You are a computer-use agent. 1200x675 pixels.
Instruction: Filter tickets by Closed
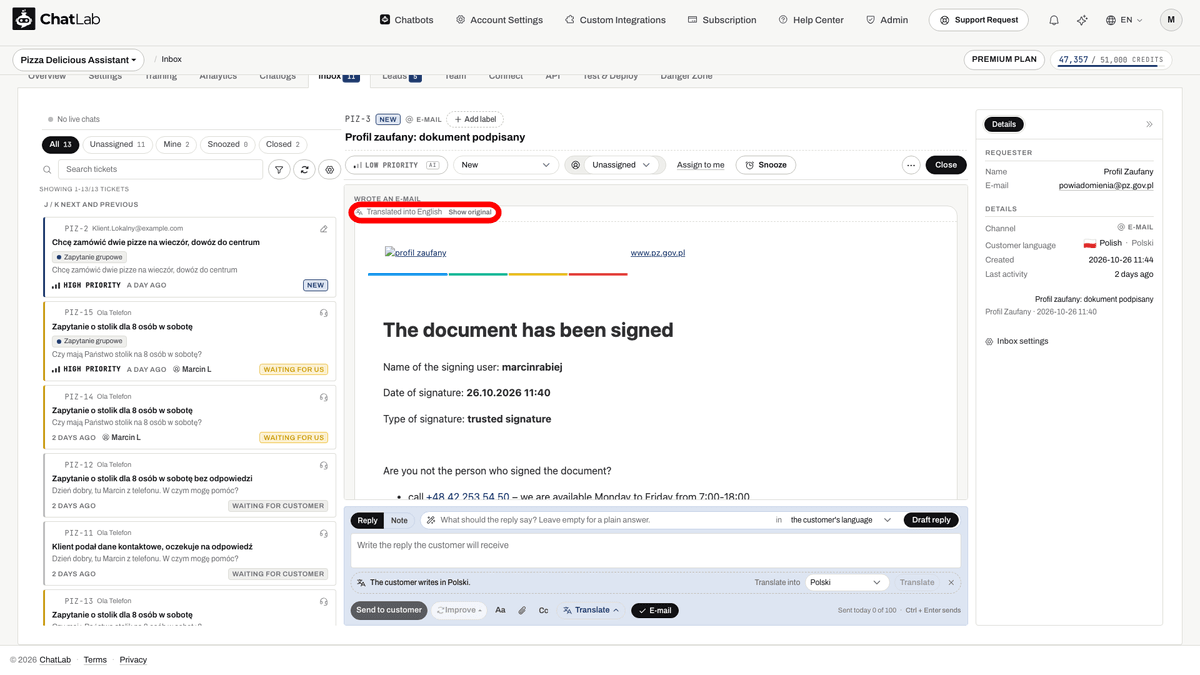(283, 144)
